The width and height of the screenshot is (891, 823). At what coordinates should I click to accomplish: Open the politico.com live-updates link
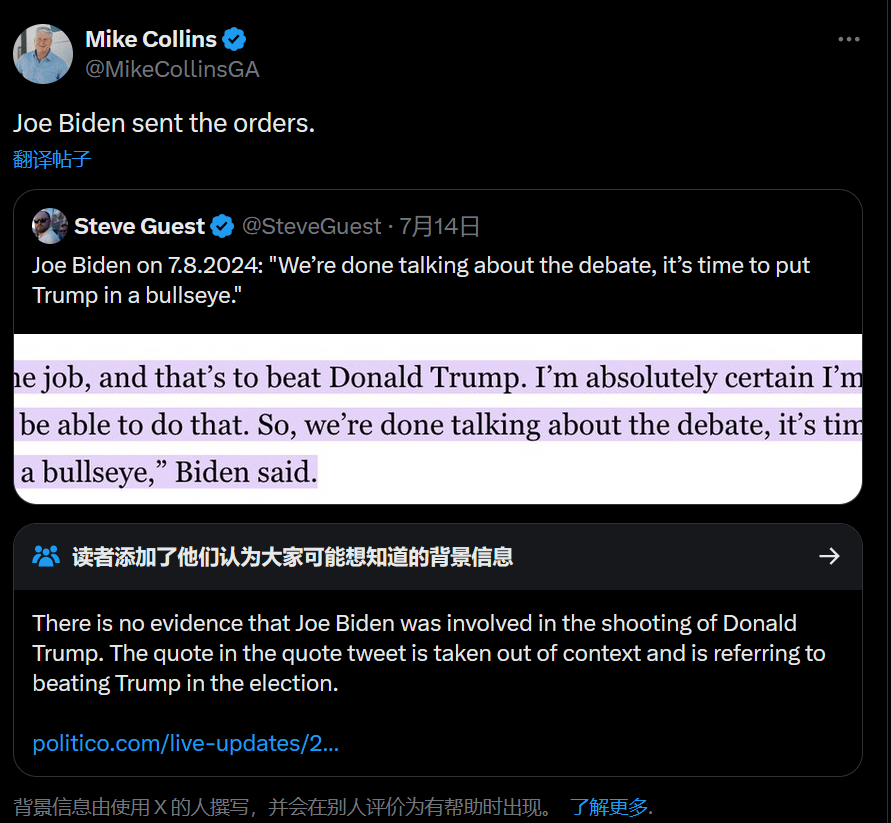[x=186, y=744]
